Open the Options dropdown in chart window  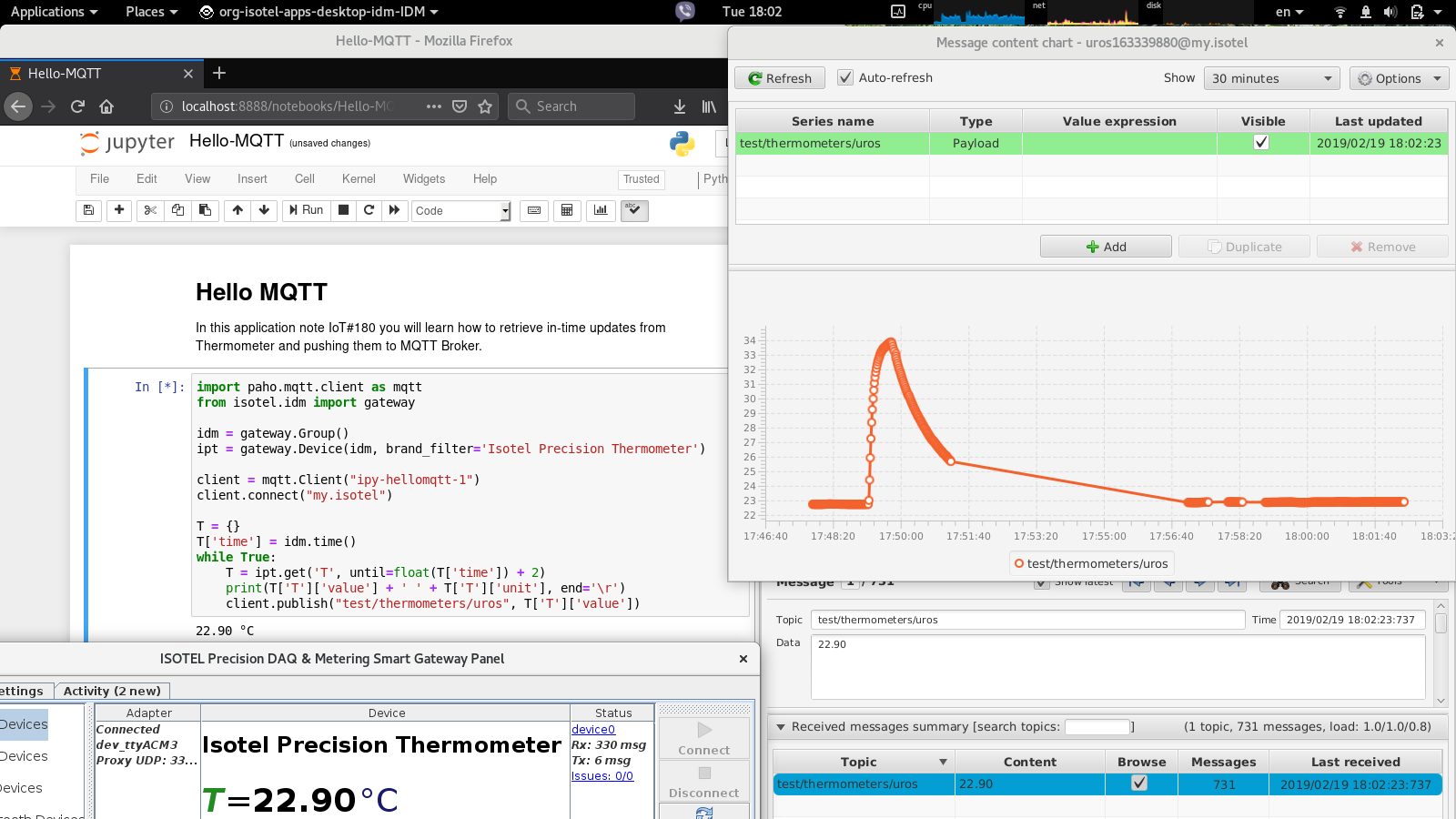(x=1400, y=78)
